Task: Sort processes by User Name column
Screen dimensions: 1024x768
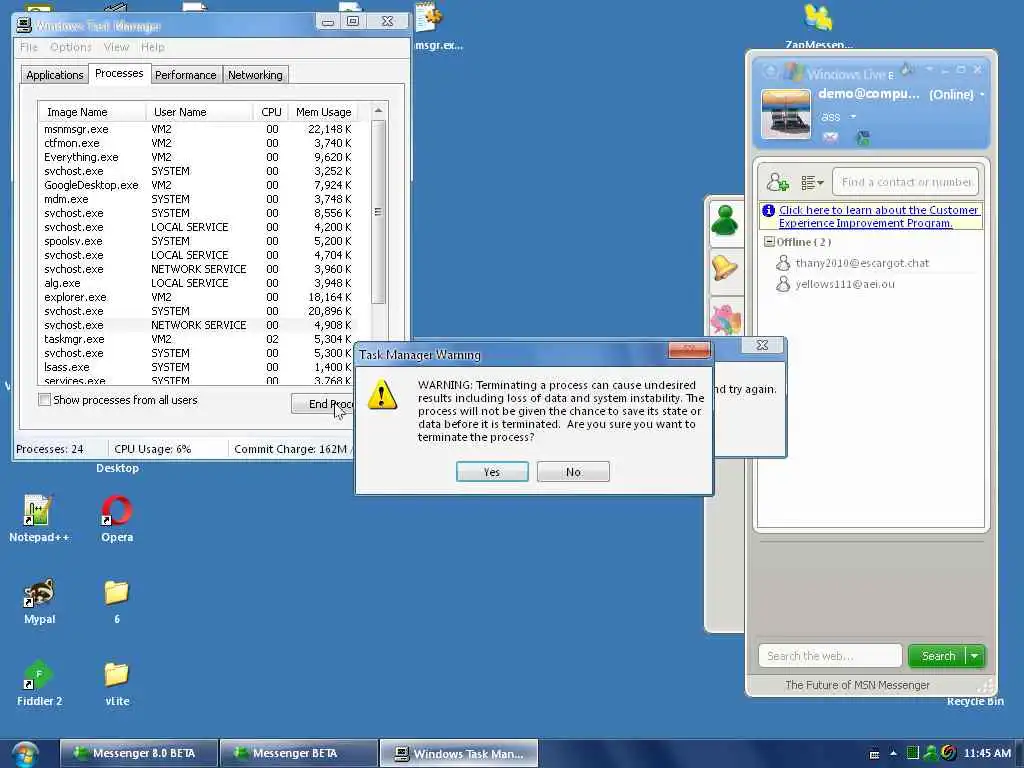Action: tap(199, 112)
